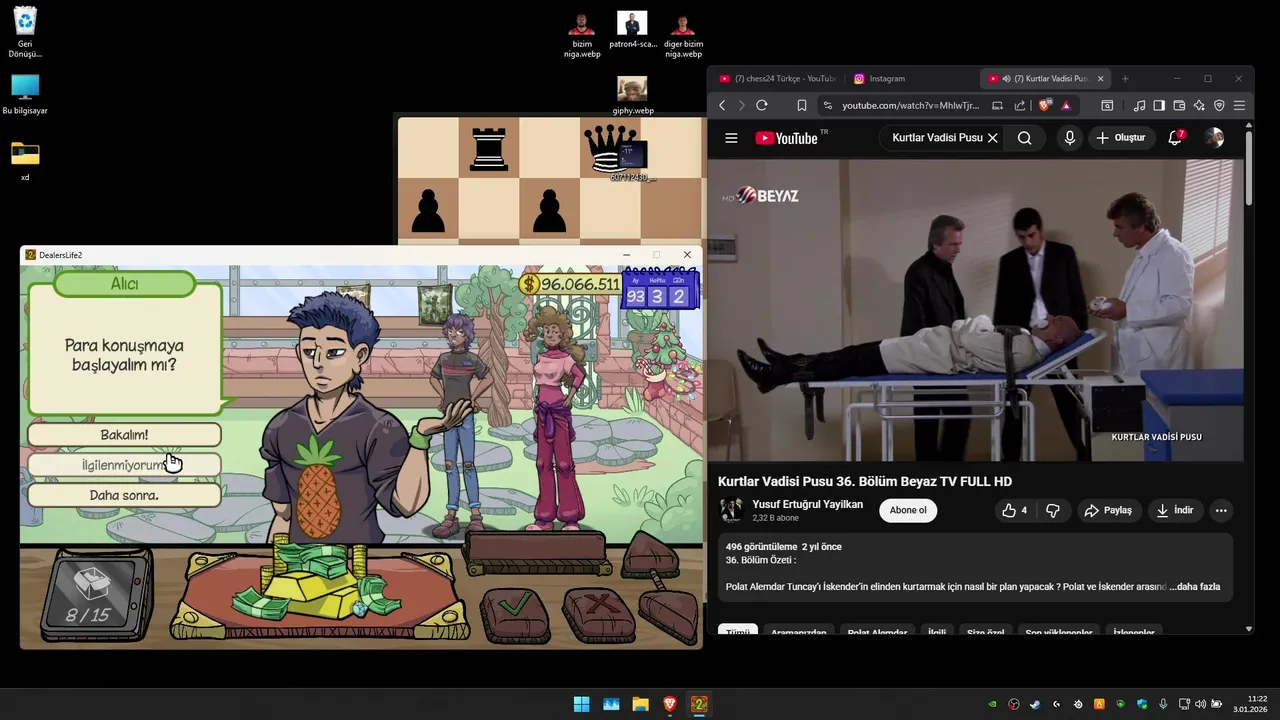The width and height of the screenshot is (1280, 720).
Task: Open the YouTube hamburger guide menu
Action: (731, 138)
